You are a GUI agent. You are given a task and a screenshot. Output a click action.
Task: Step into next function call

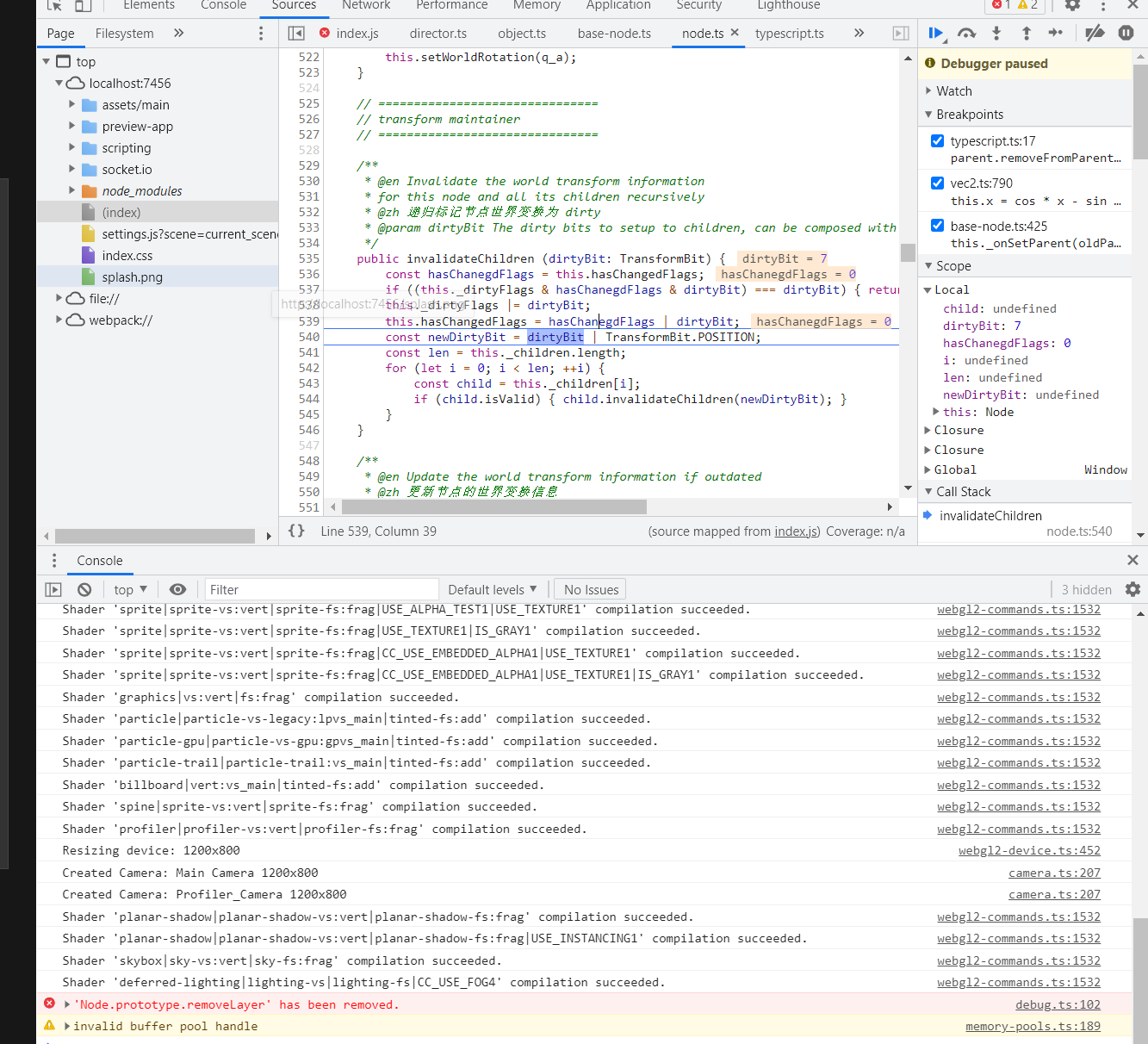click(996, 33)
